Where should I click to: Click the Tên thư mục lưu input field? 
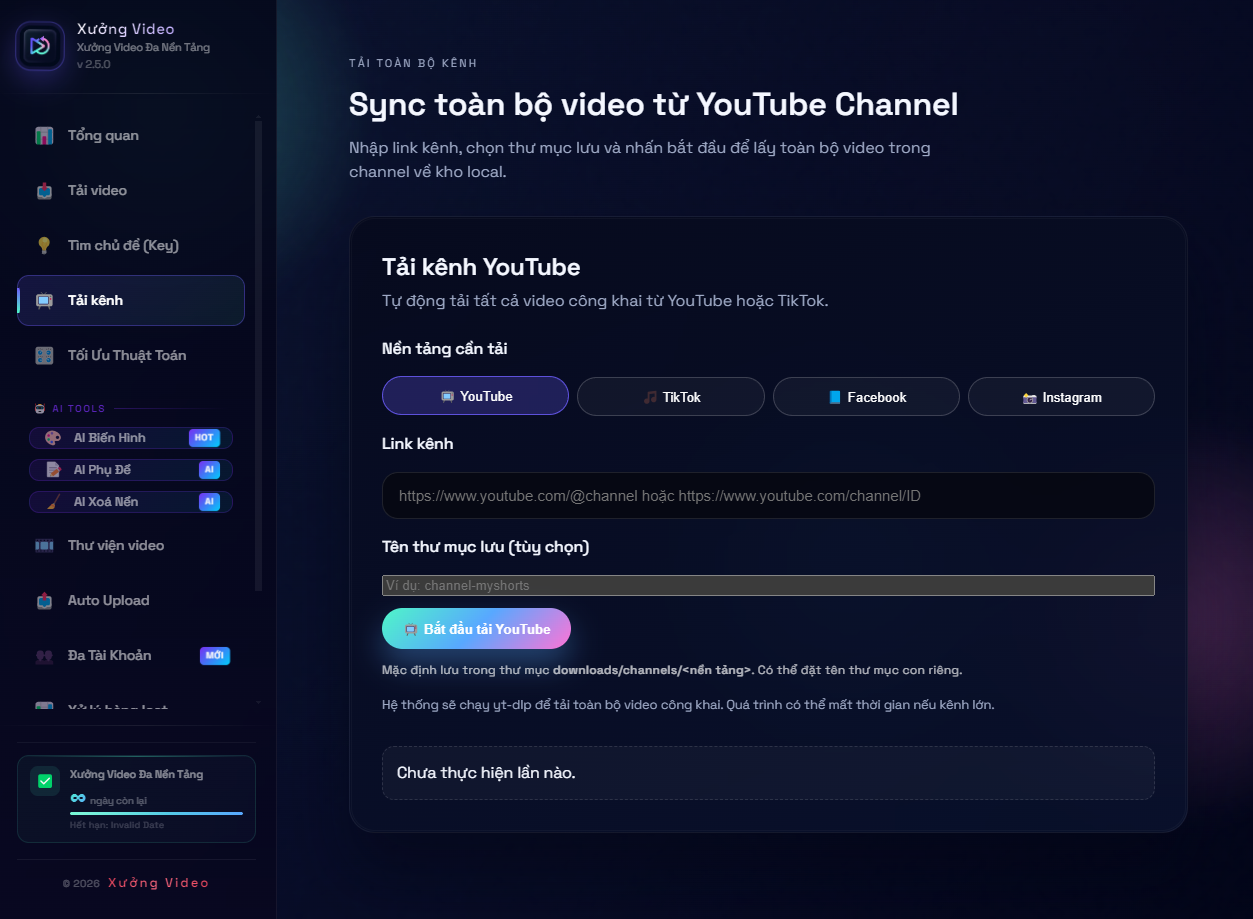pyautogui.click(x=768, y=585)
